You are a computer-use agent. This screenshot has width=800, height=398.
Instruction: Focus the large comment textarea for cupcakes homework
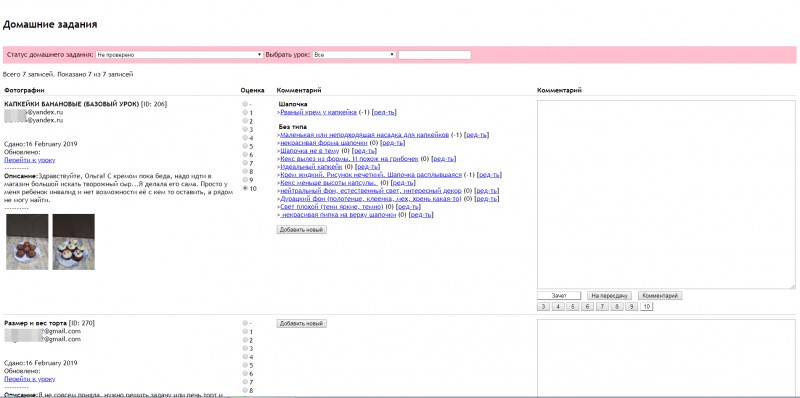(666, 193)
